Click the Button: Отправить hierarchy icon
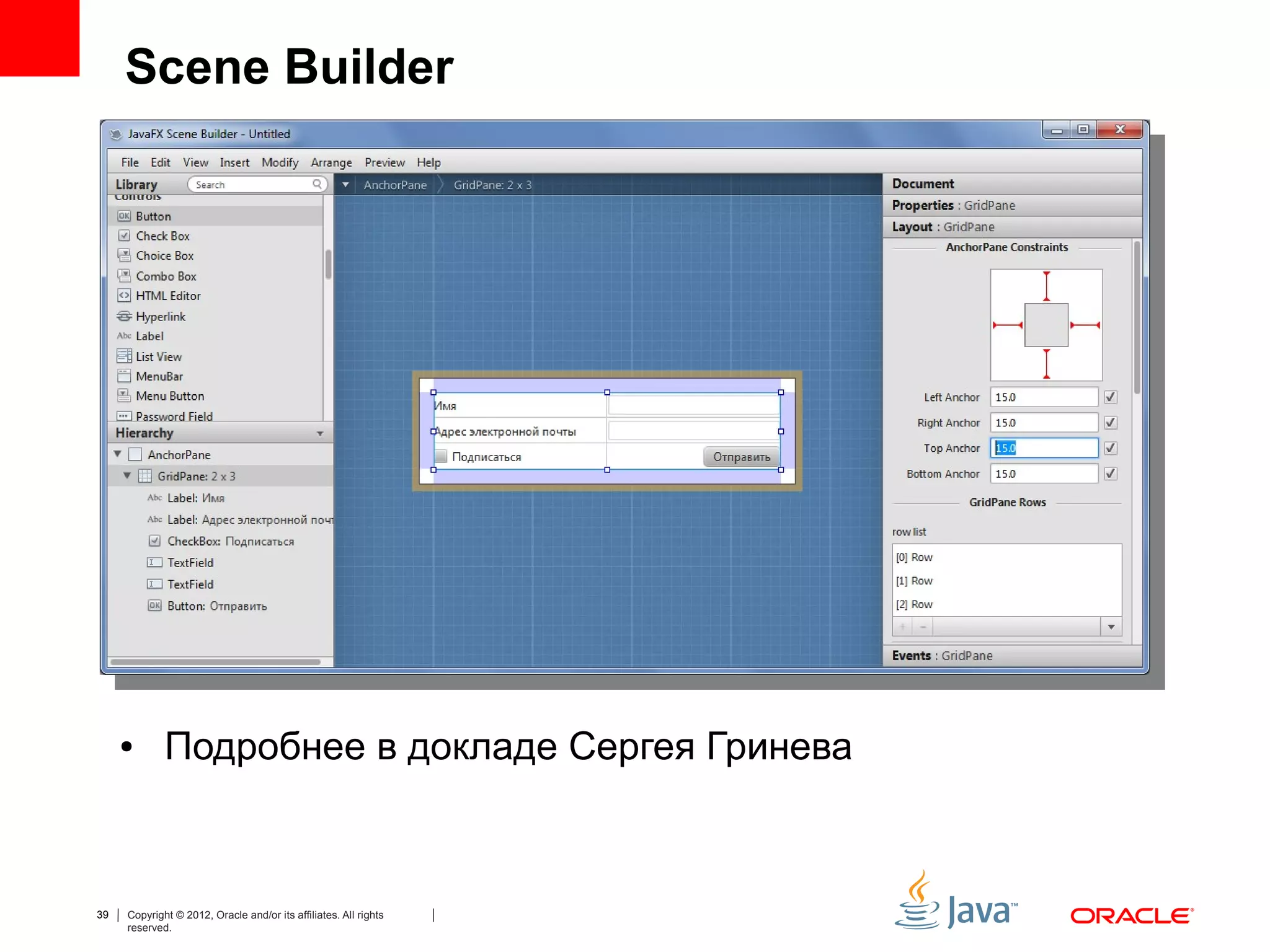 tap(154, 606)
